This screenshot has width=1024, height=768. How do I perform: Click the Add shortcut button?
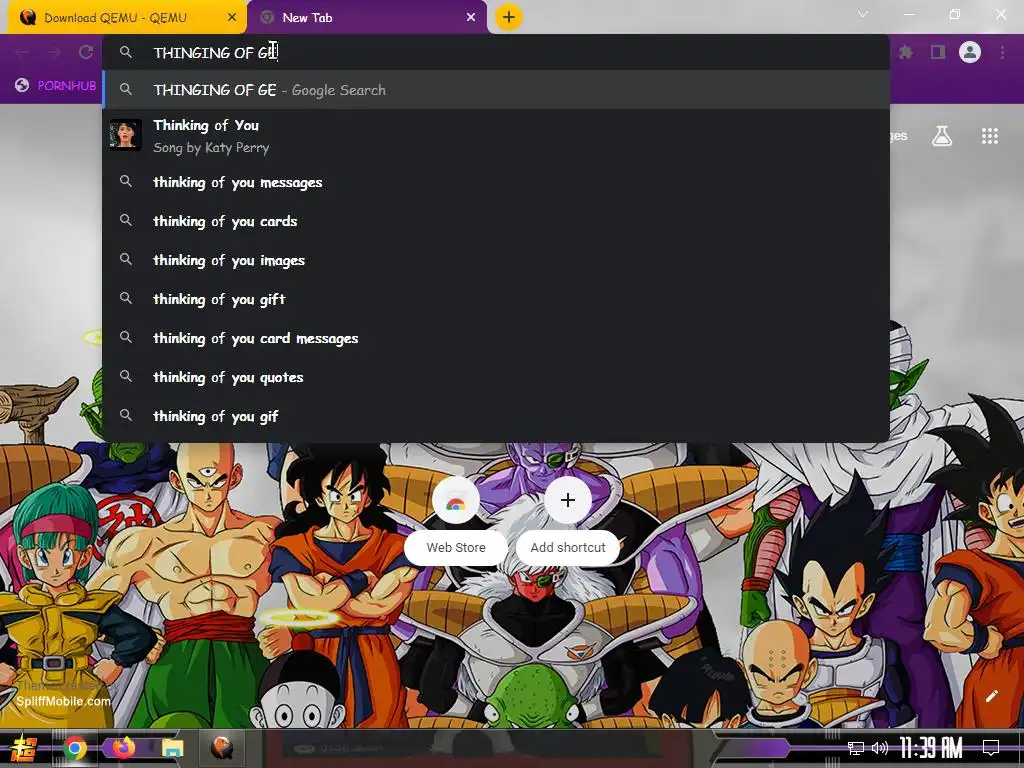[x=568, y=521]
